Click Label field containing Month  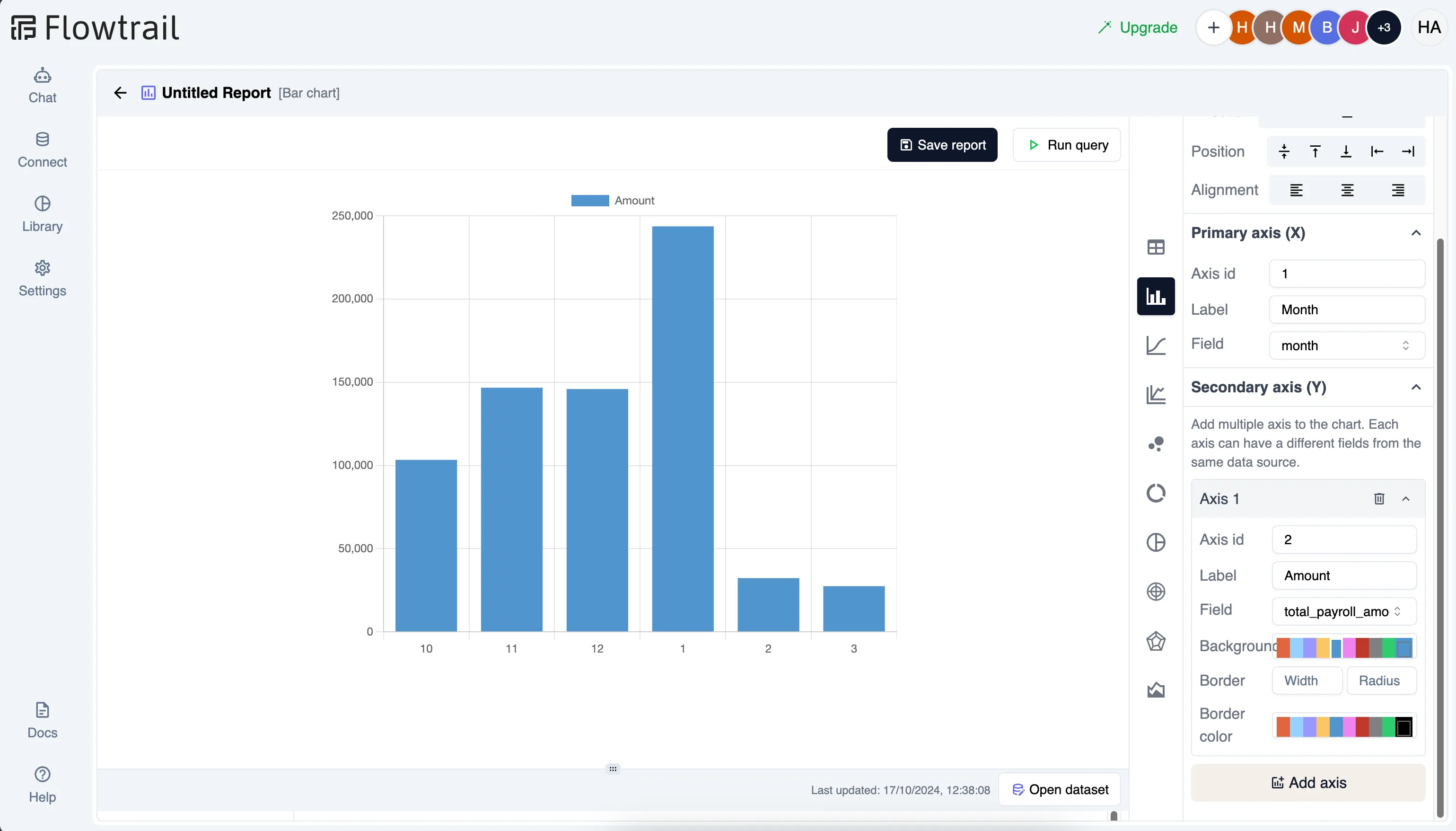[1347, 309]
